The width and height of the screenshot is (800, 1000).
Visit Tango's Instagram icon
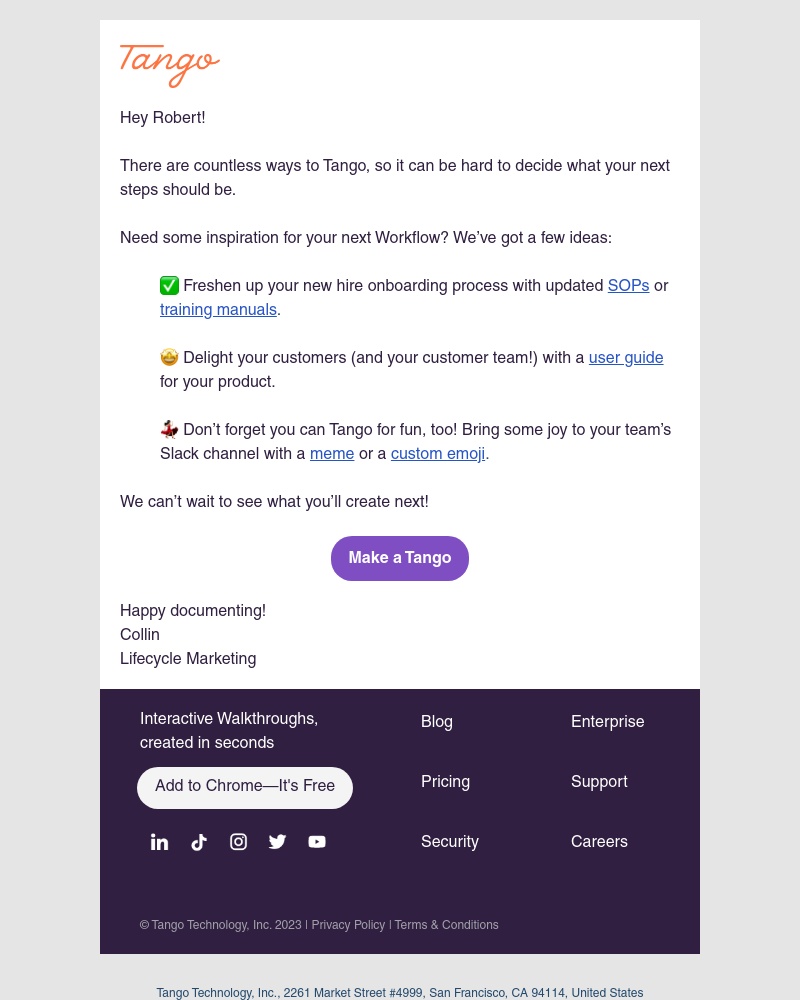(x=238, y=842)
